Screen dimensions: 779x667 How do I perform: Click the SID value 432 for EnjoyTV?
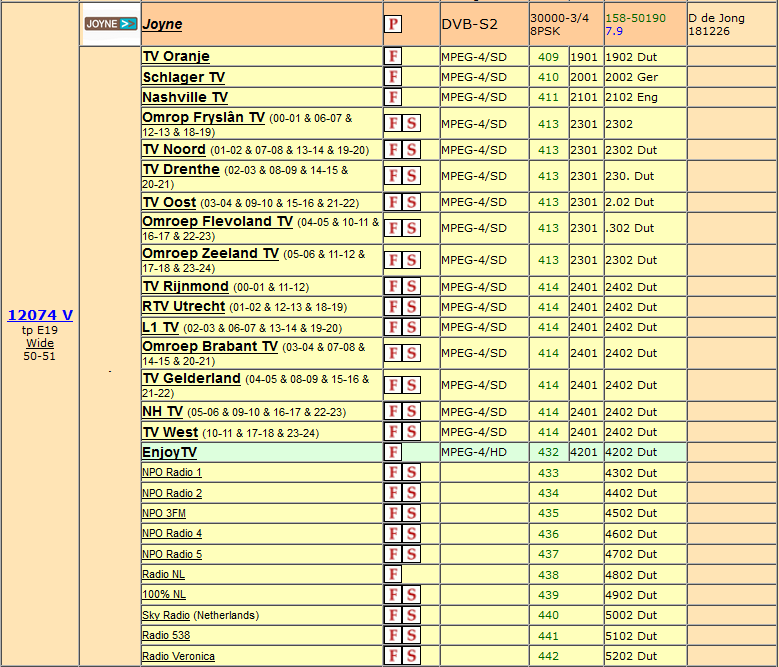548,452
